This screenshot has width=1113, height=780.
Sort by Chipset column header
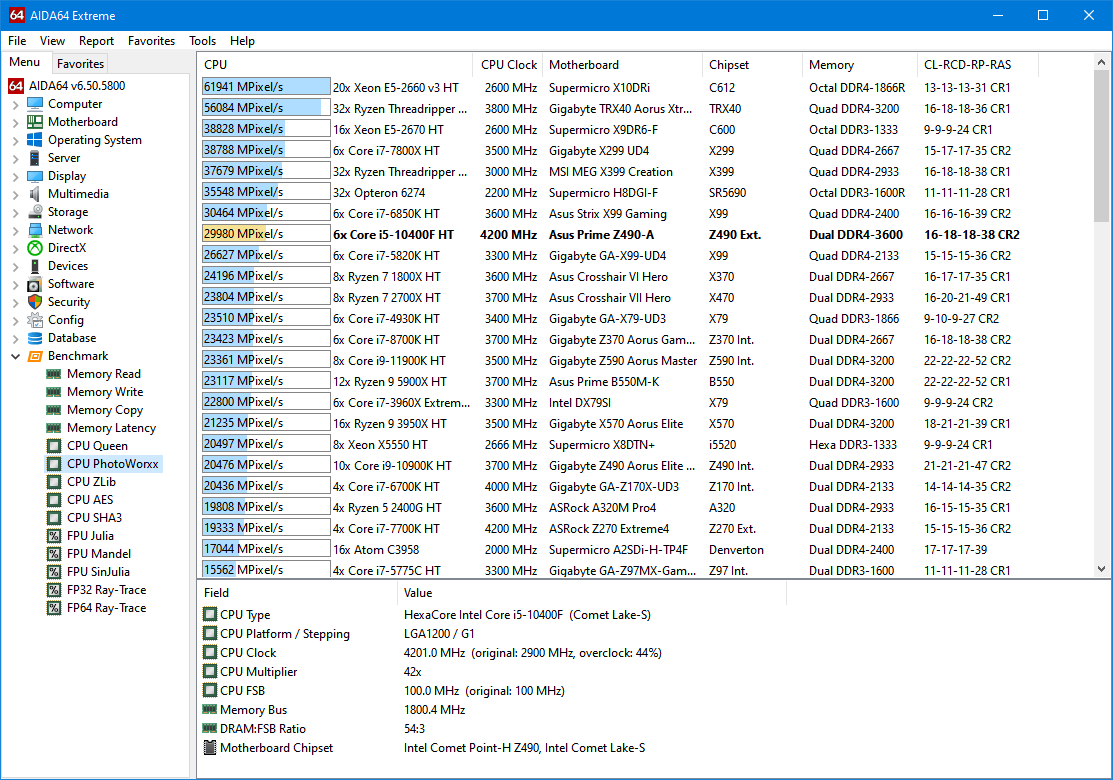pos(752,65)
